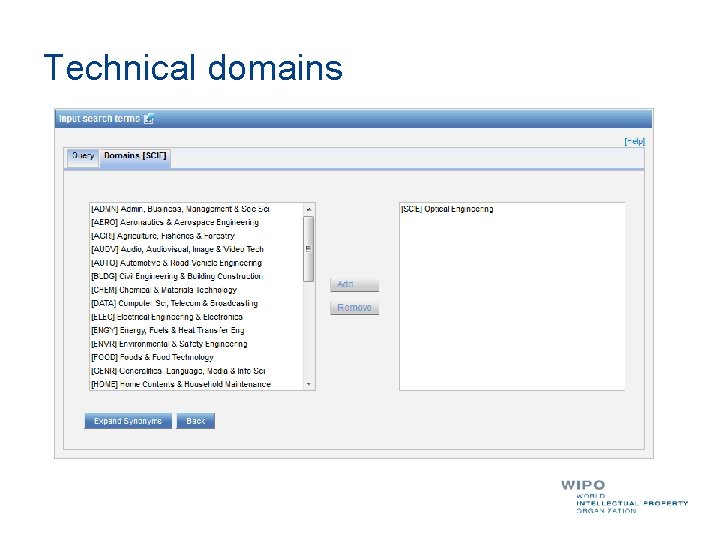This screenshot has height=540, width=720.
Task: Switch to the Query tab
Action: click(x=83, y=156)
